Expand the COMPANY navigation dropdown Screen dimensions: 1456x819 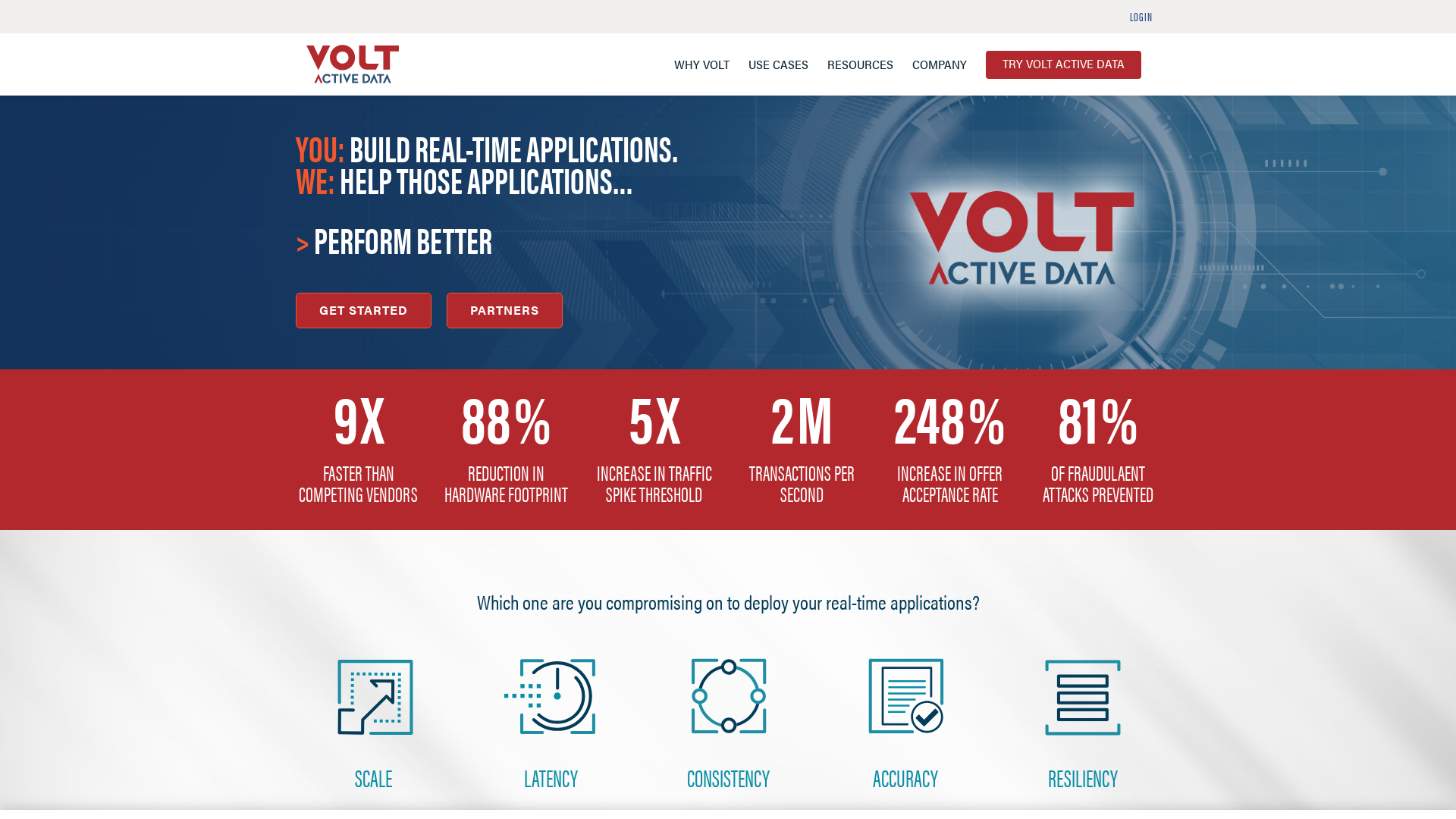coord(939,64)
